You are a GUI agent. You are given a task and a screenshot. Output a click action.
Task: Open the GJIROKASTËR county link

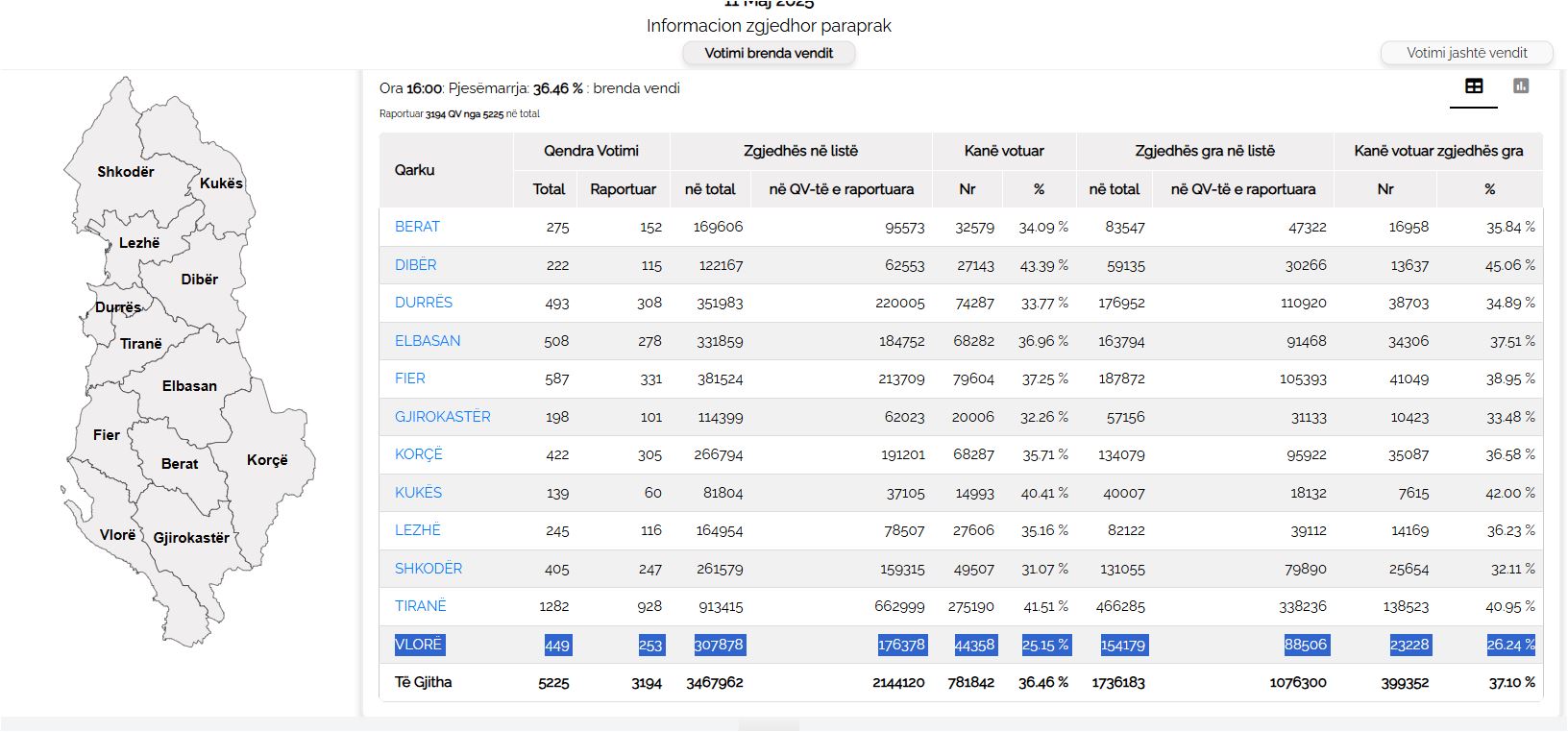pyautogui.click(x=442, y=417)
